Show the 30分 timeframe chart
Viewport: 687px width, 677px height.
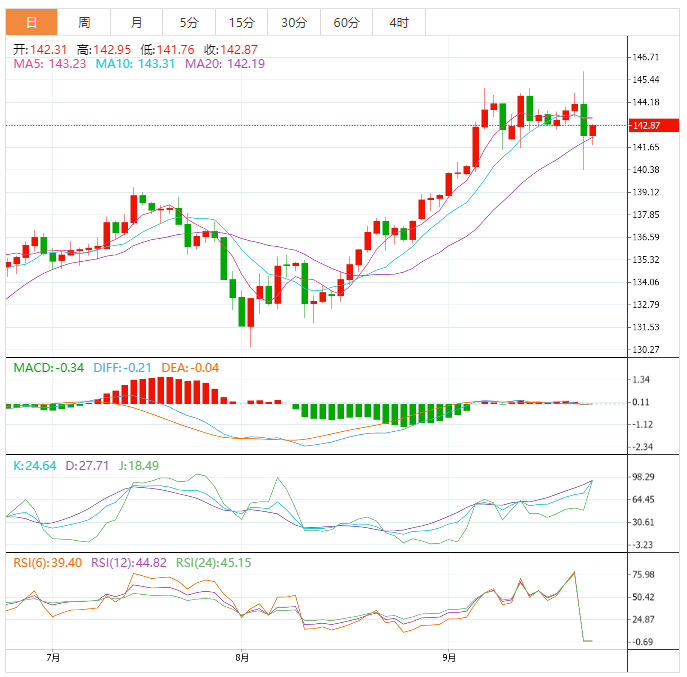point(294,22)
